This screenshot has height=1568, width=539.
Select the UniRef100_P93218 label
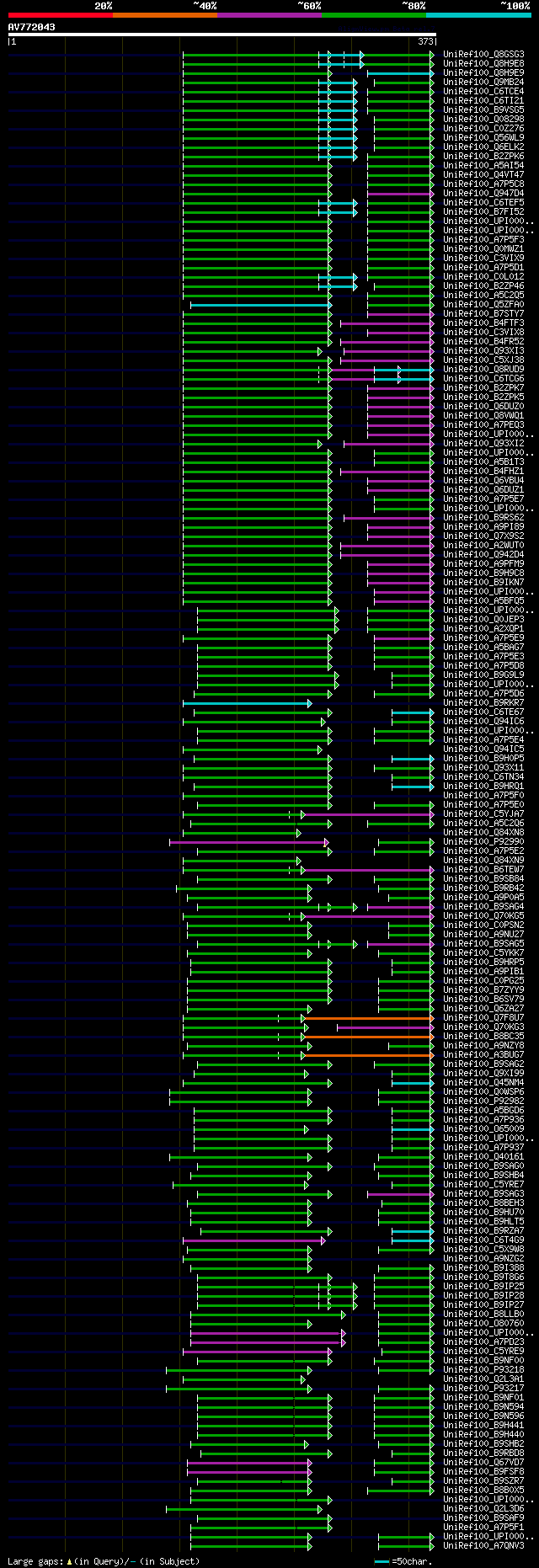(x=483, y=1370)
